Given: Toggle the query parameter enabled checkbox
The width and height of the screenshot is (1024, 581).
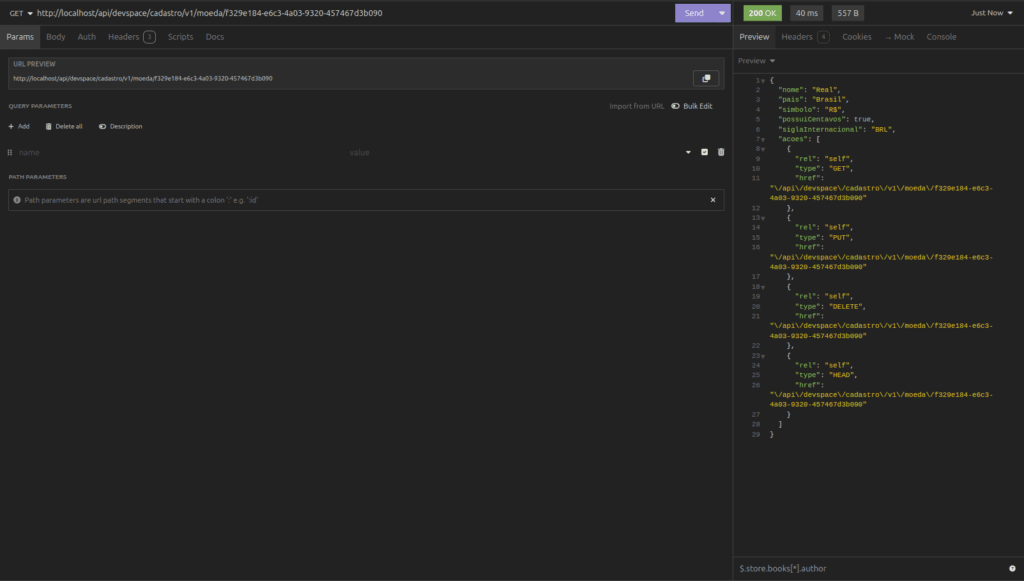Looking at the screenshot, I should point(705,152).
